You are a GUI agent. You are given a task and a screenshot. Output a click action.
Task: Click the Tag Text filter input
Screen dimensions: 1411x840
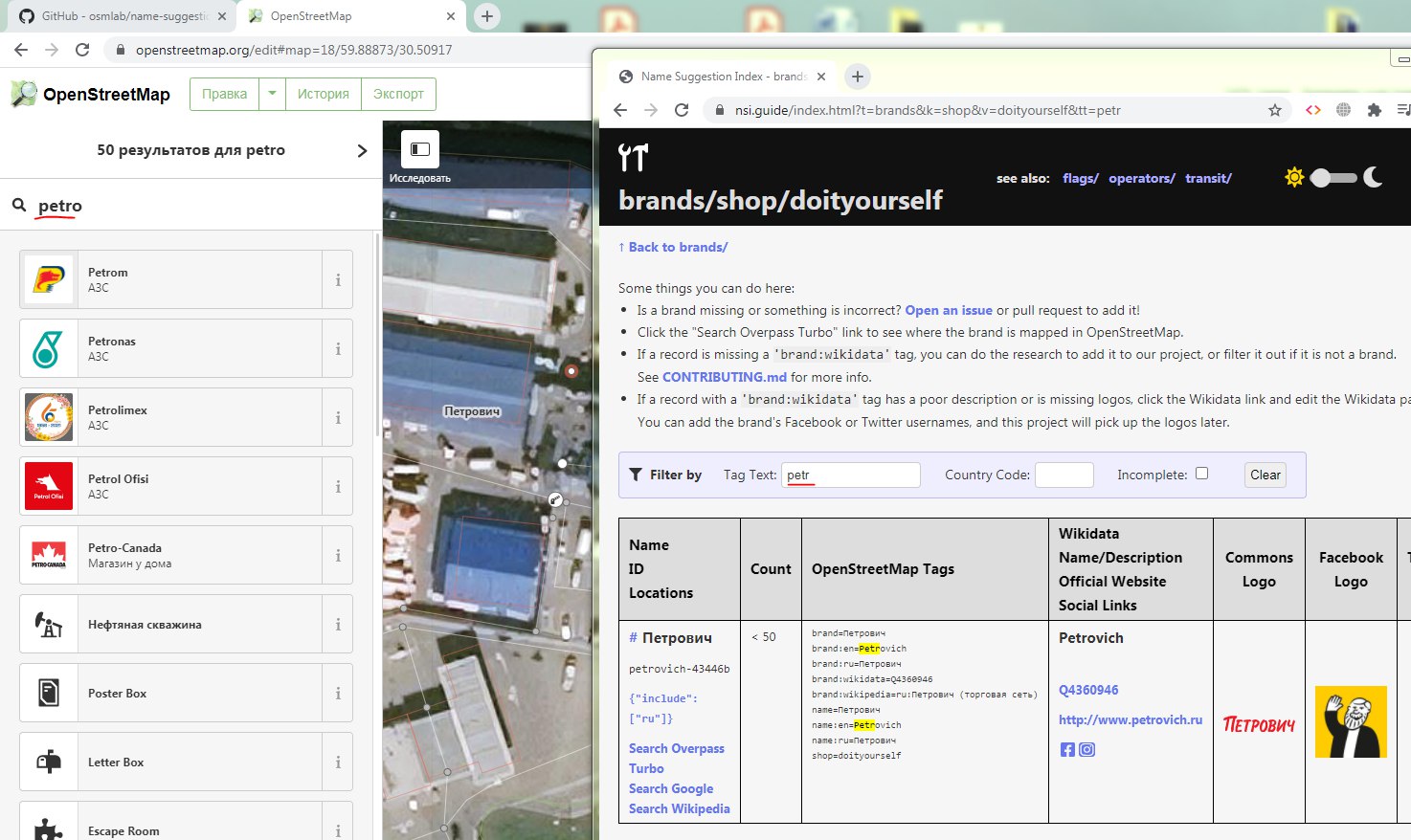(x=851, y=475)
